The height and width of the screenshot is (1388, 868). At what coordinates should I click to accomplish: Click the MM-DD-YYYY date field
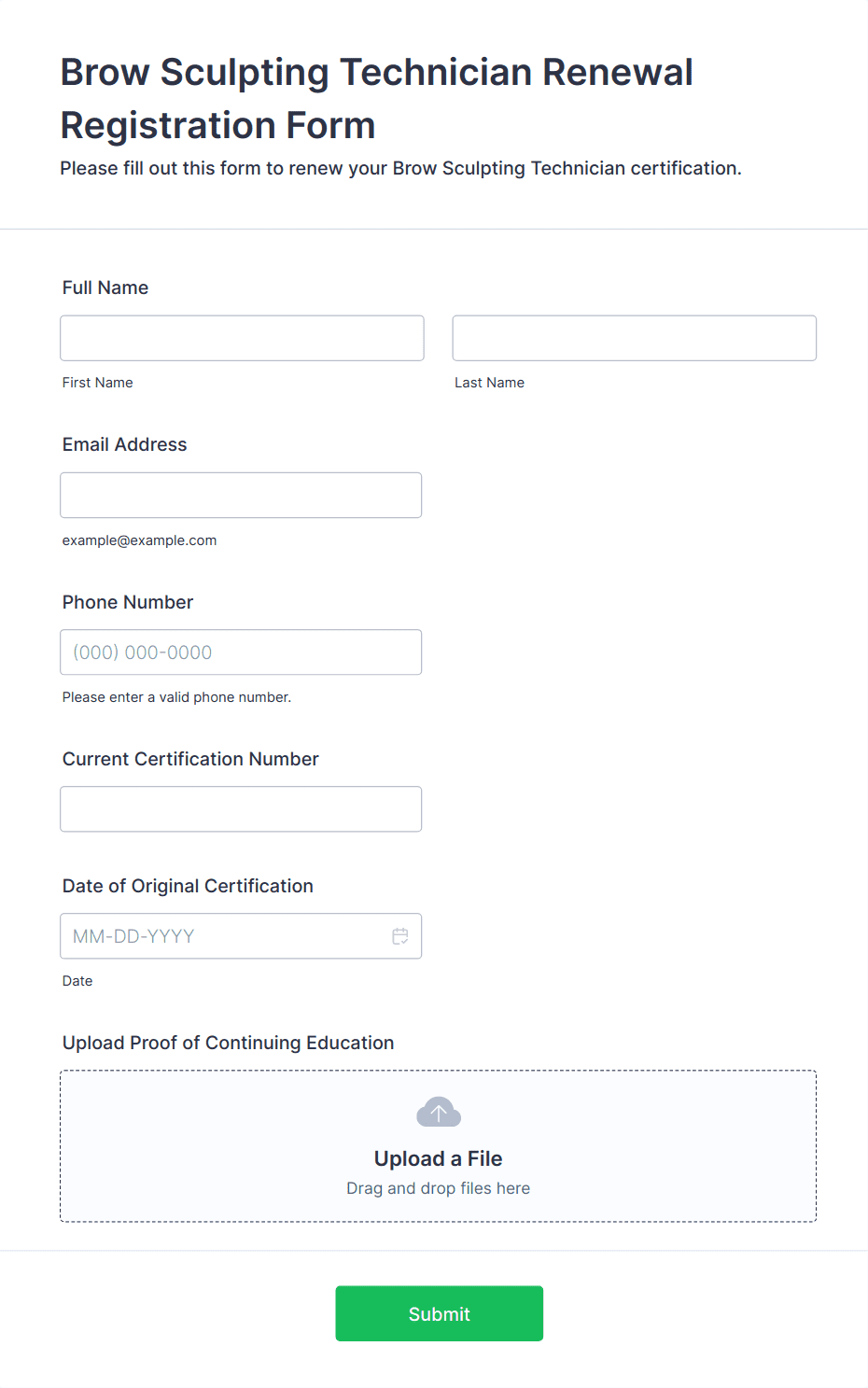224,936
